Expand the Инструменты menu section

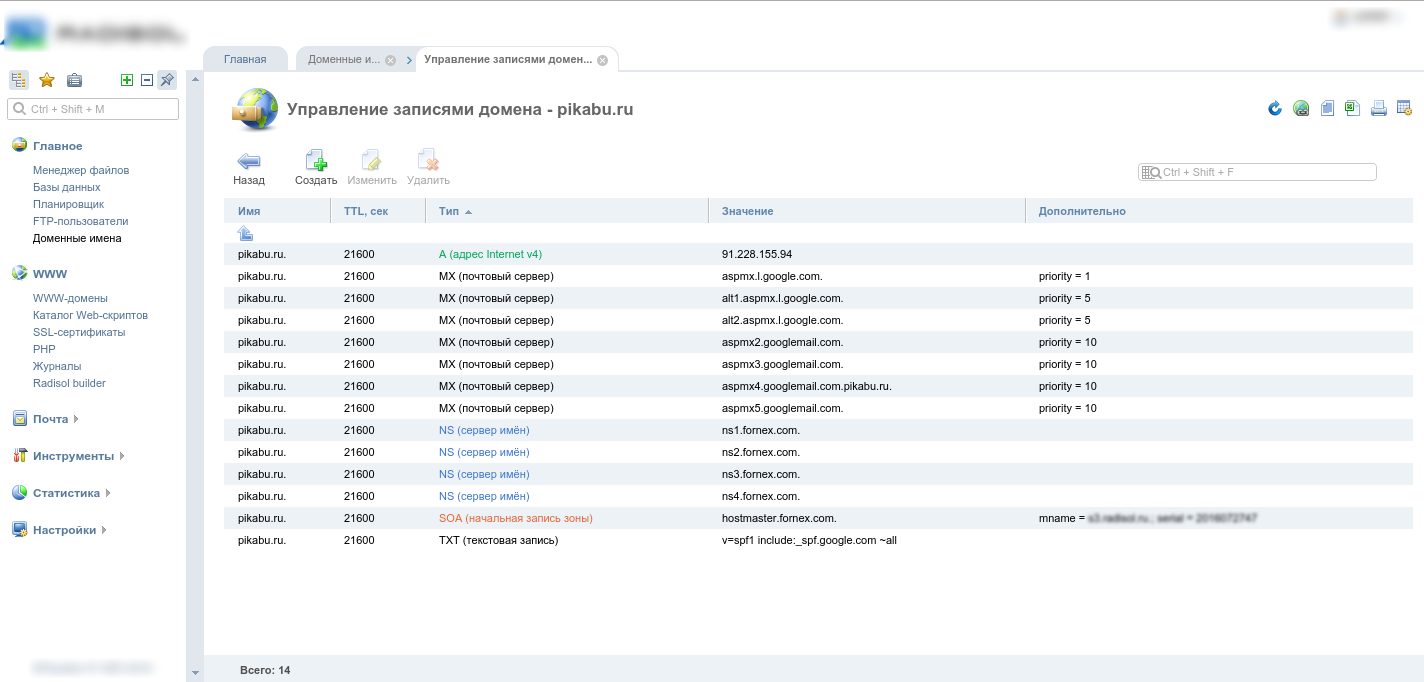(73, 456)
